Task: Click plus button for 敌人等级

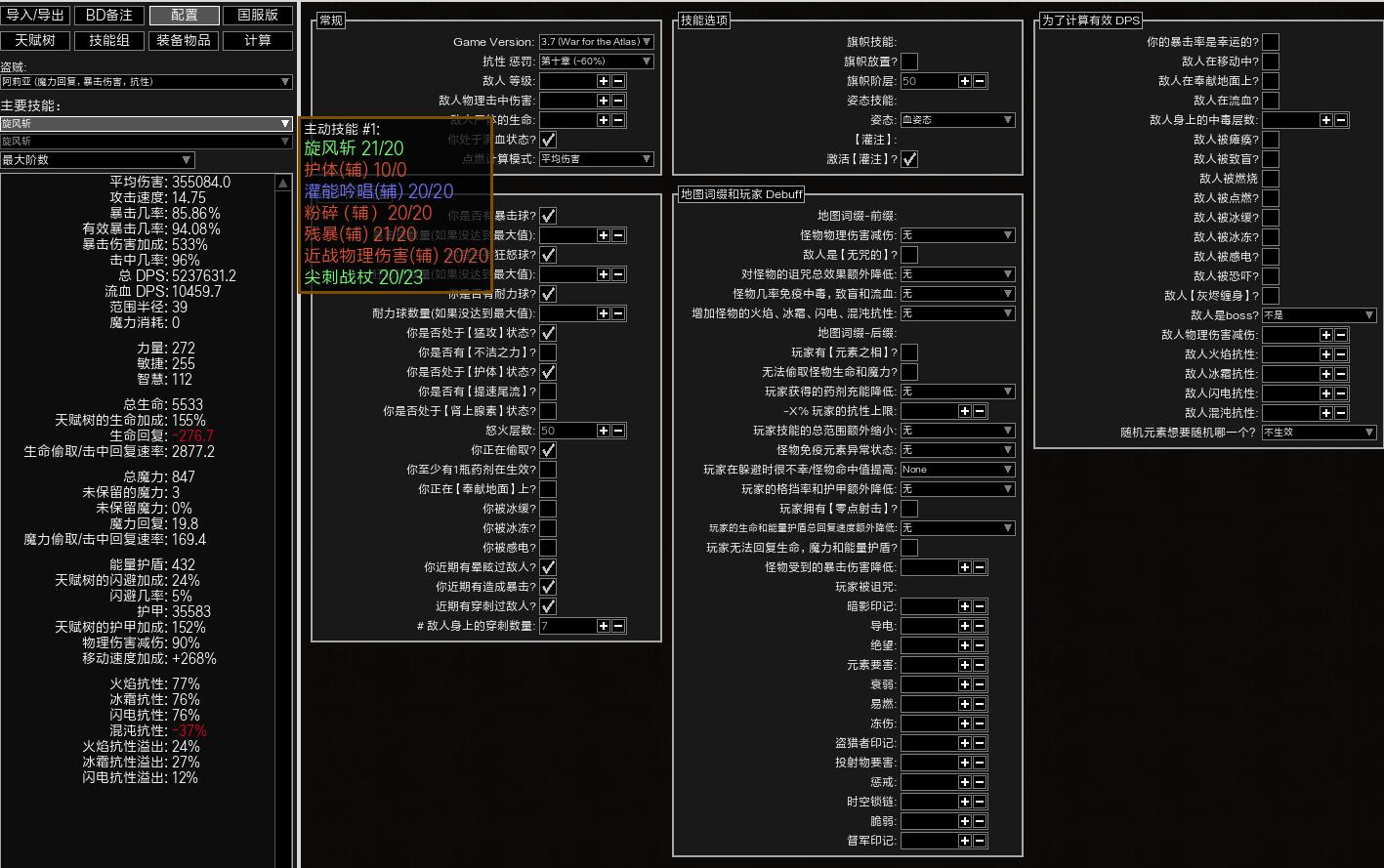Action: [604, 81]
